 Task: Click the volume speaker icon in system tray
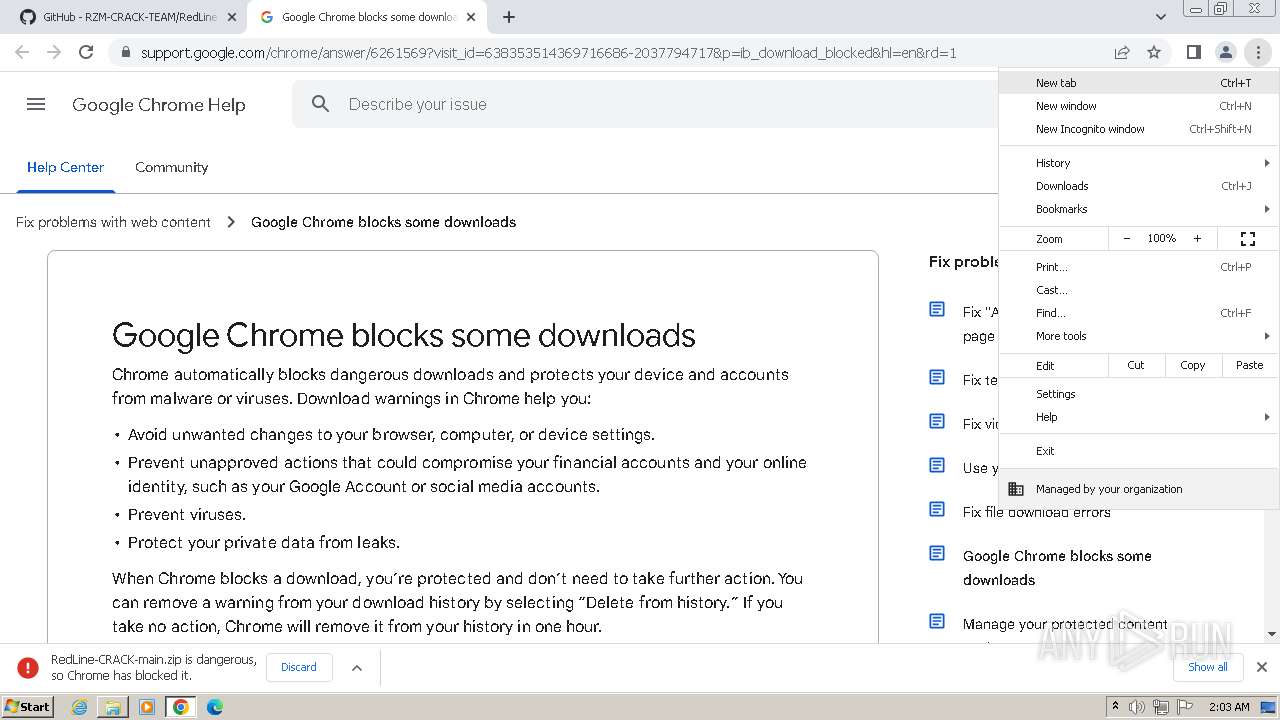point(1137,707)
